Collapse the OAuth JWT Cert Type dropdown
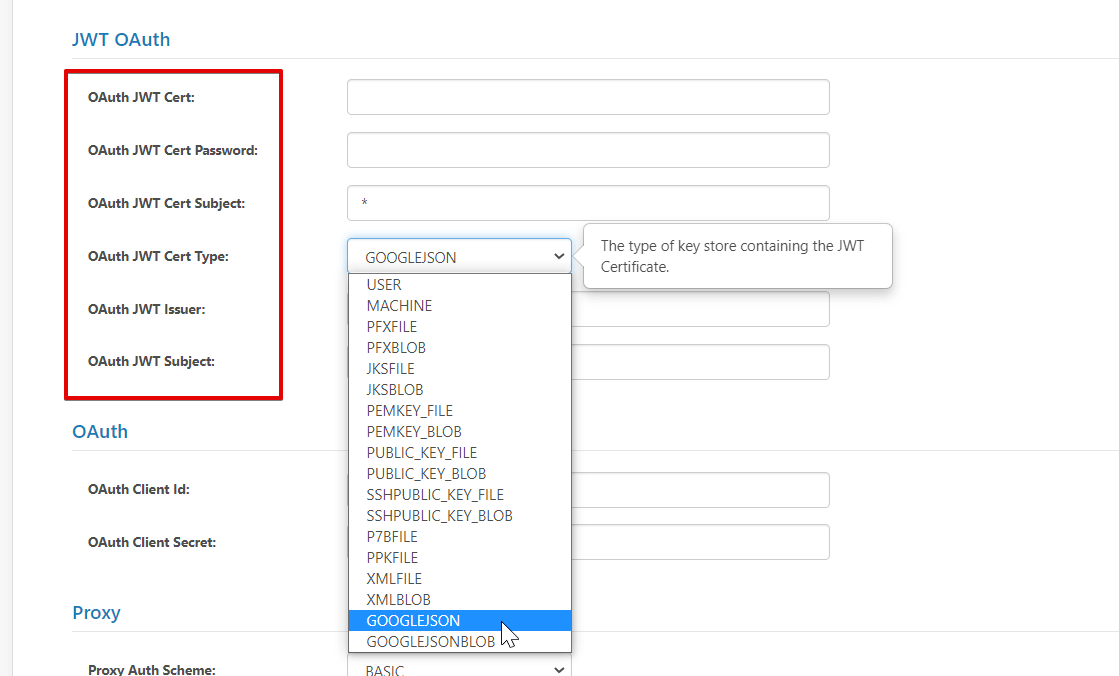The height and width of the screenshot is (676, 1119). click(x=459, y=257)
